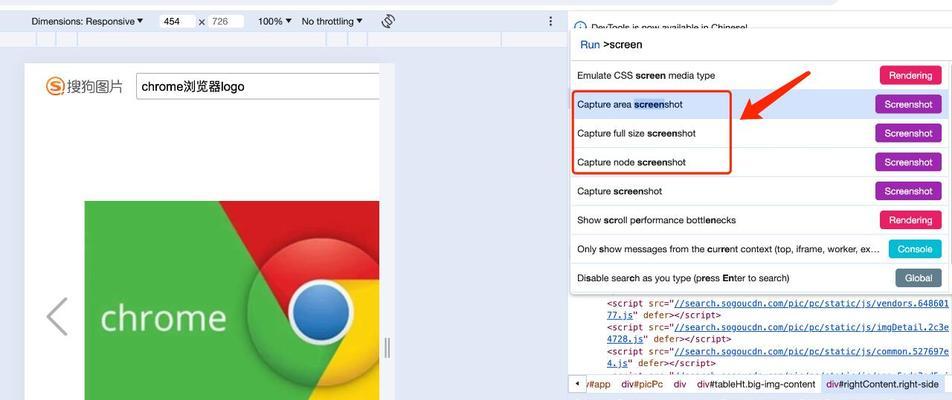The width and height of the screenshot is (952, 400).
Task: Click the Chrome logo image
Action: coord(232,300)
